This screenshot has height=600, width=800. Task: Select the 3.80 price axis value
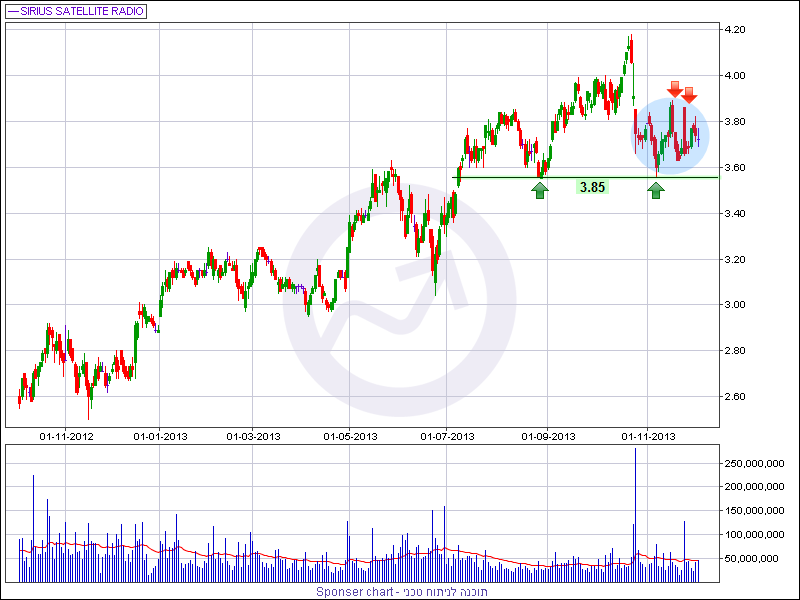tap(735, 121)
